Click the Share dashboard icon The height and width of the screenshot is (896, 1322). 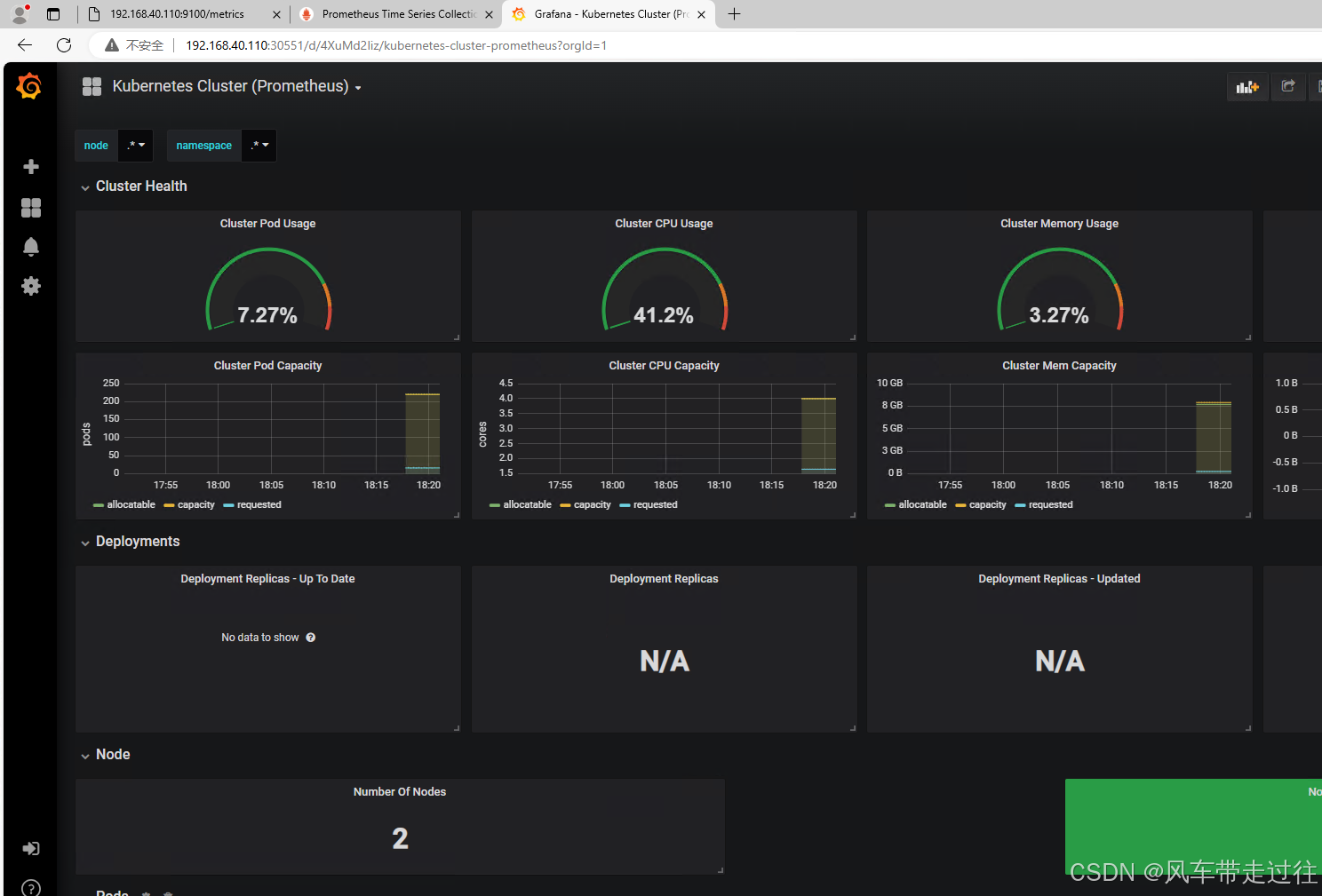click(x=1288, y=86)
